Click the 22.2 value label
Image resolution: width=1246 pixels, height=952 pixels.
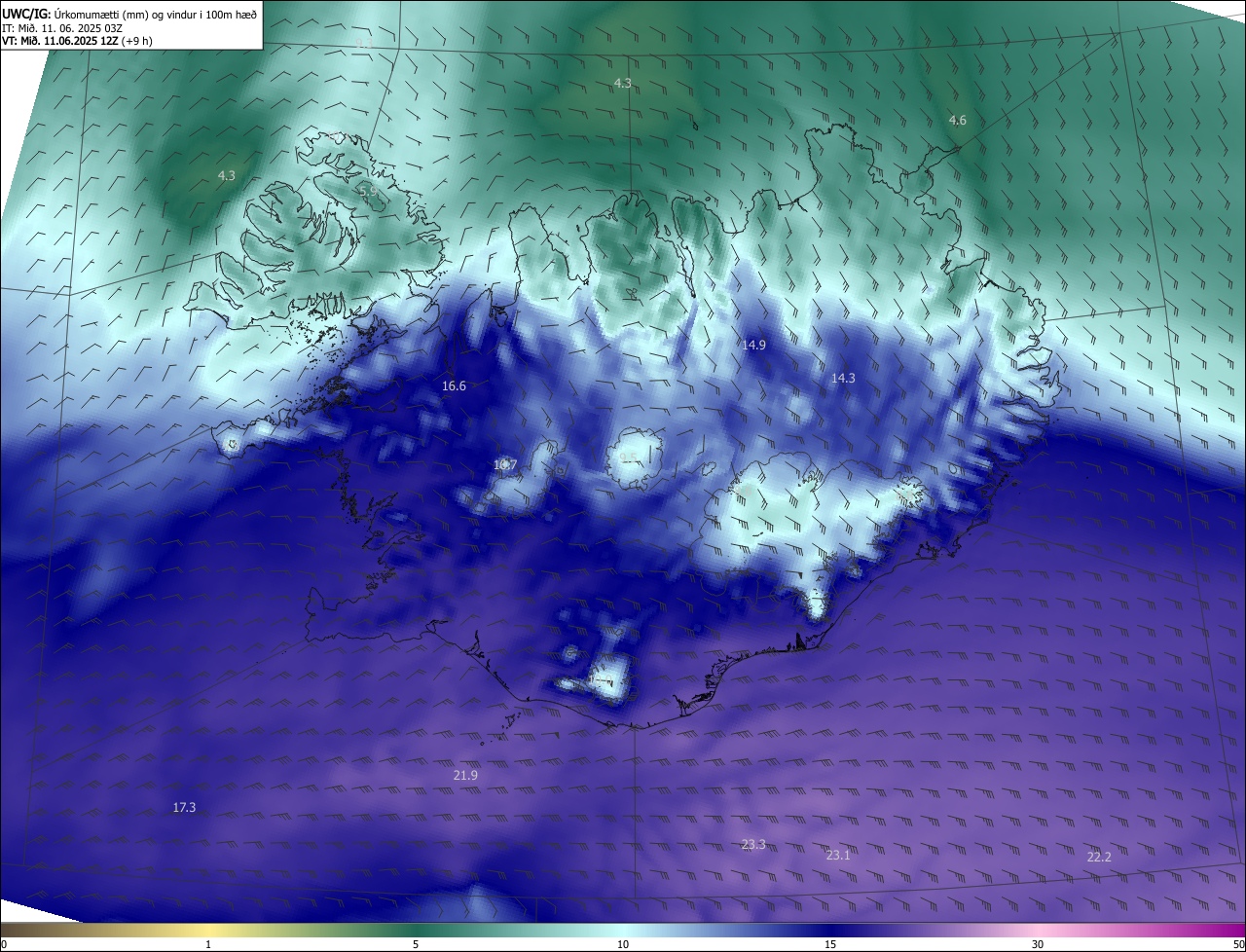tap(1099, 857)
